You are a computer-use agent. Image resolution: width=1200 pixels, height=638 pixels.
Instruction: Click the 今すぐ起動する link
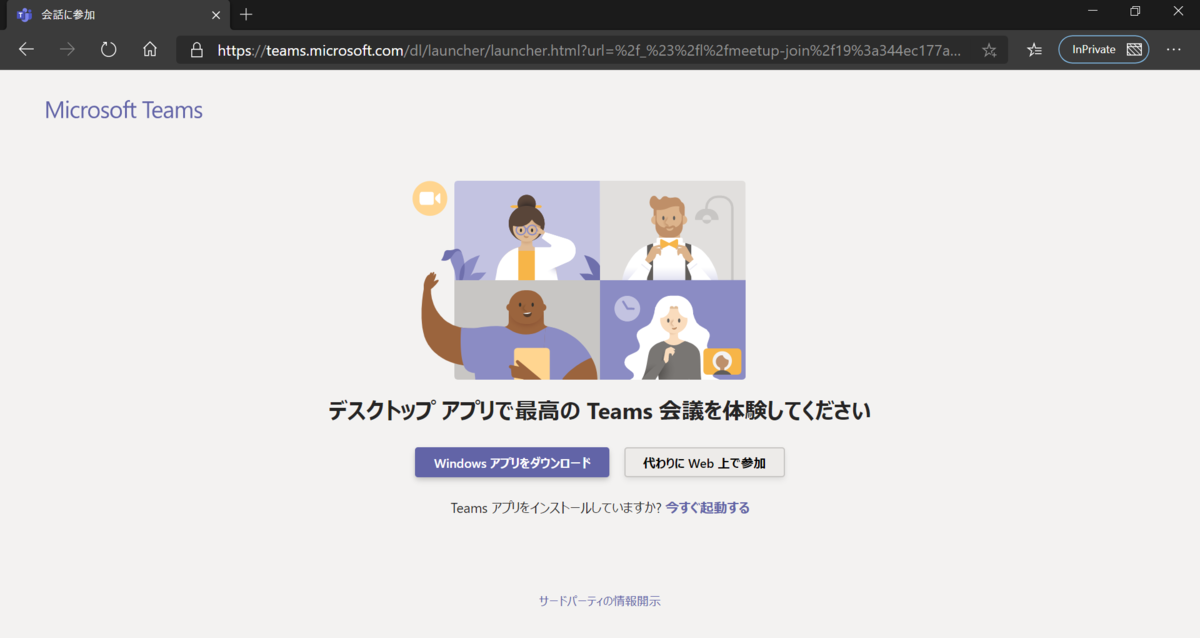coord(708,508)
